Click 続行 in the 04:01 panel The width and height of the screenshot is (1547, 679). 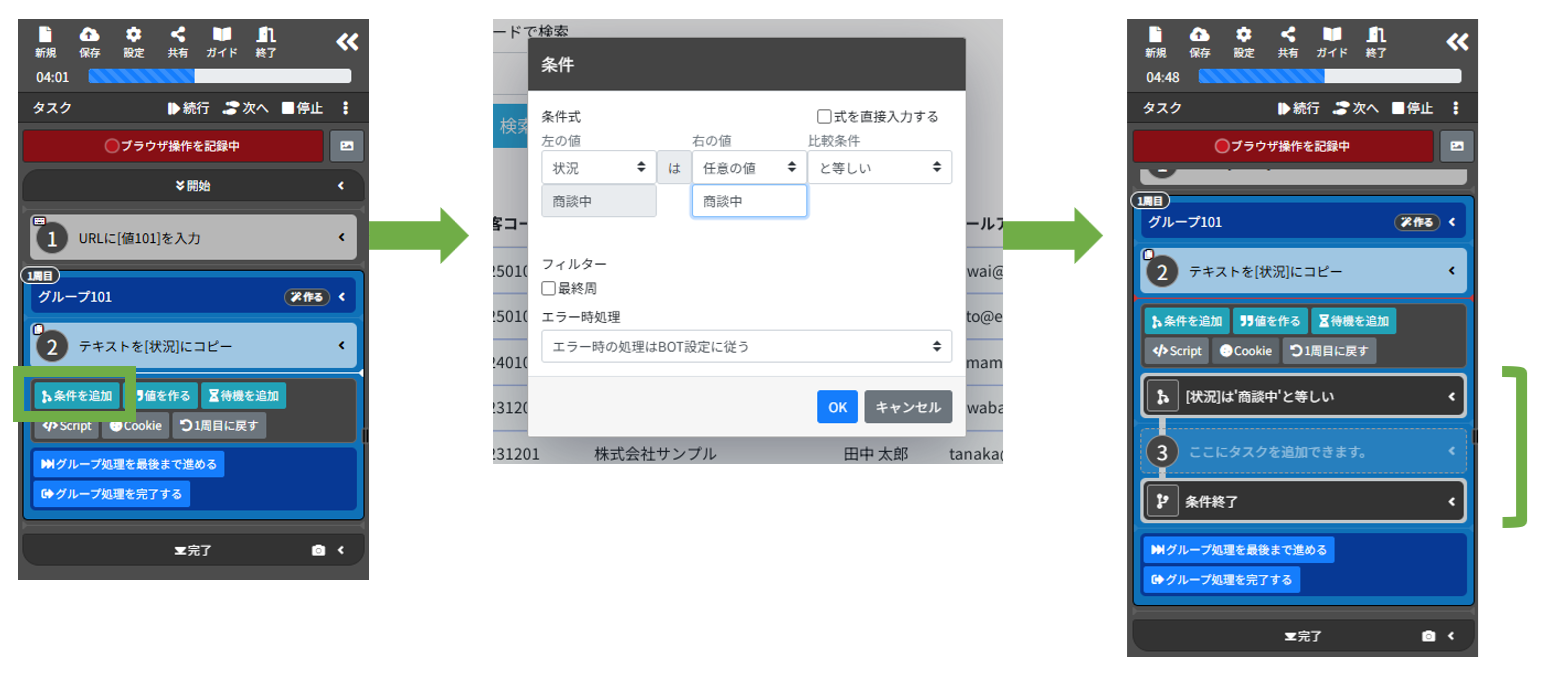188,108
